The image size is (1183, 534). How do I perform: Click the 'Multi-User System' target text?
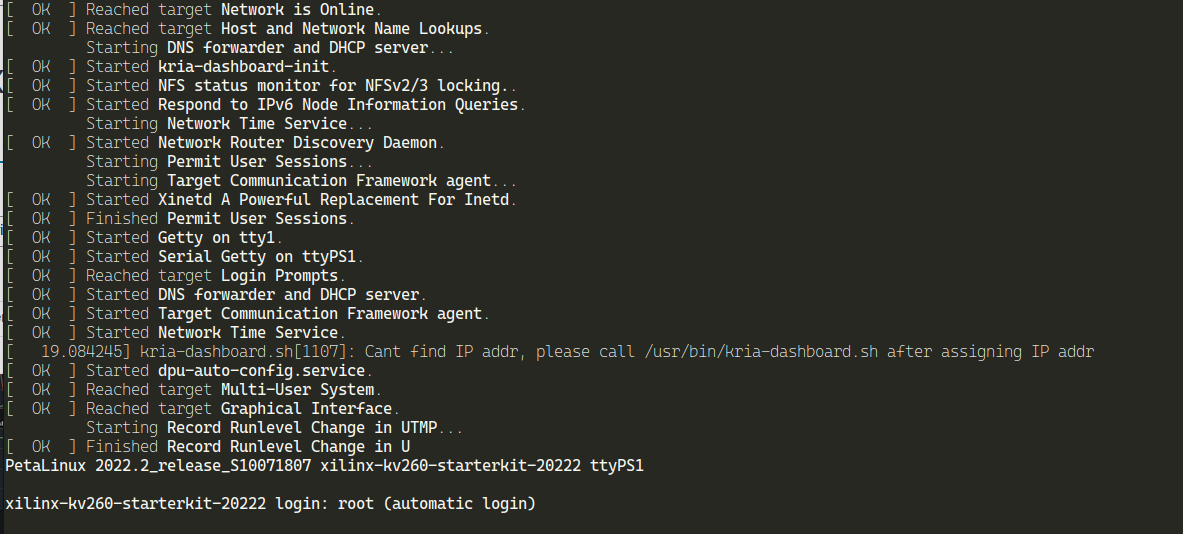[x=300, y=390]
